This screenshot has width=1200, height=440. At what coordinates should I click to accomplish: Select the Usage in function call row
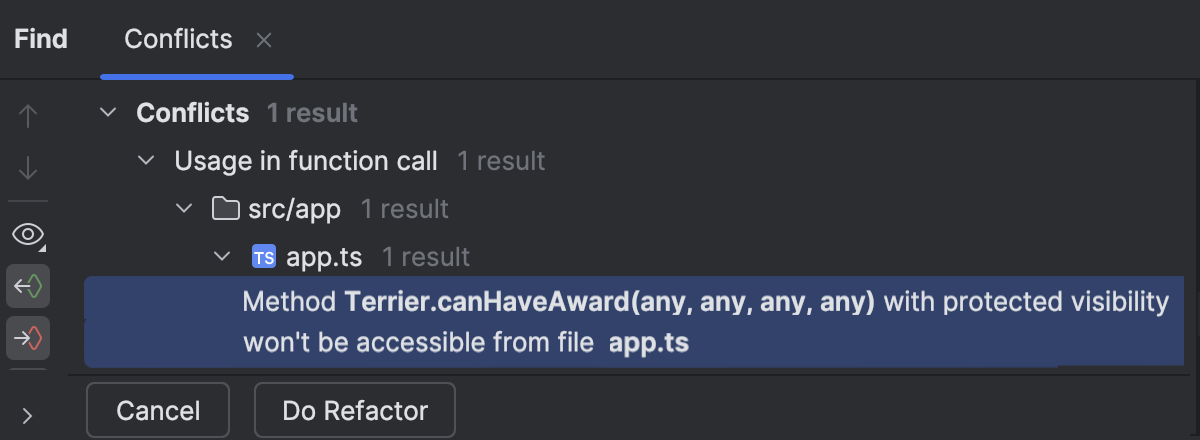tap(642, 160)
